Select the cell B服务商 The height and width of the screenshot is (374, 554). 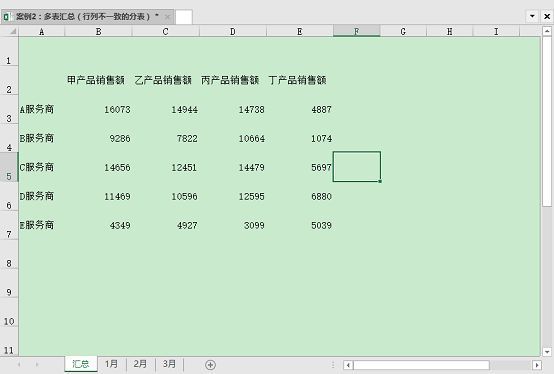click(42, 138)
